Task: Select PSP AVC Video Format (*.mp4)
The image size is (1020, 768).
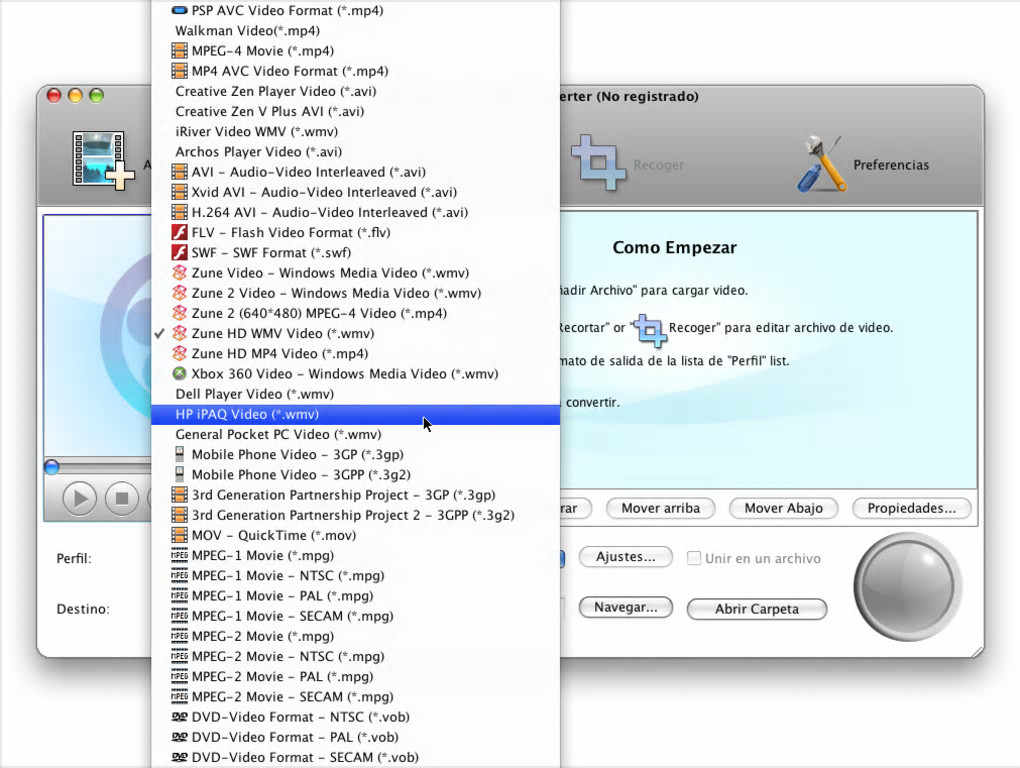Action: click(x=355, y=10)
